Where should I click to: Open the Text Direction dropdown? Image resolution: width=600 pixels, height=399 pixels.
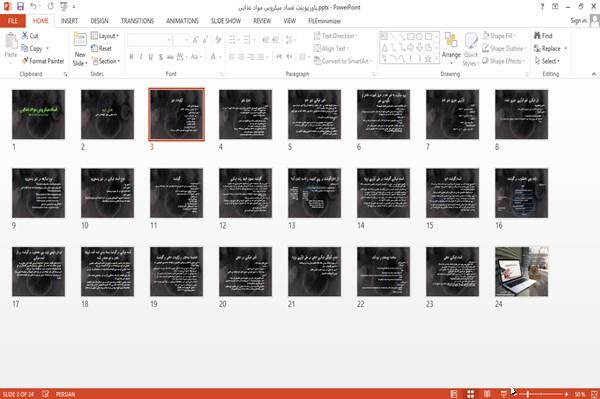(336, 36)
